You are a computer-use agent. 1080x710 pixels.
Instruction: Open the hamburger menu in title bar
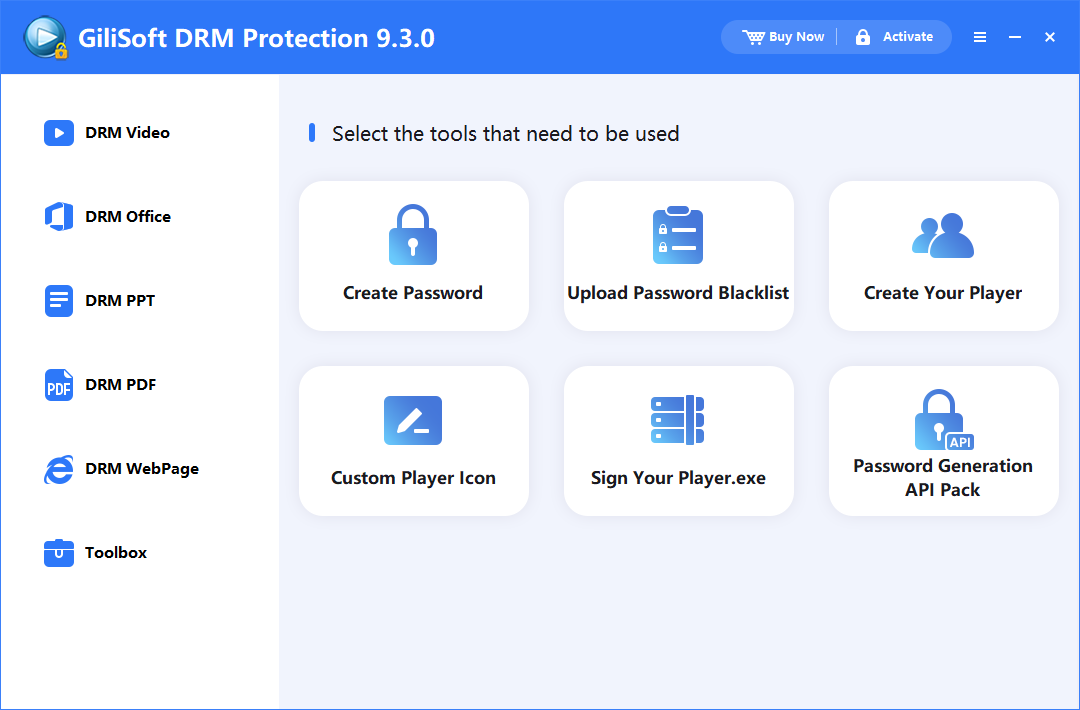pos(979,37)
